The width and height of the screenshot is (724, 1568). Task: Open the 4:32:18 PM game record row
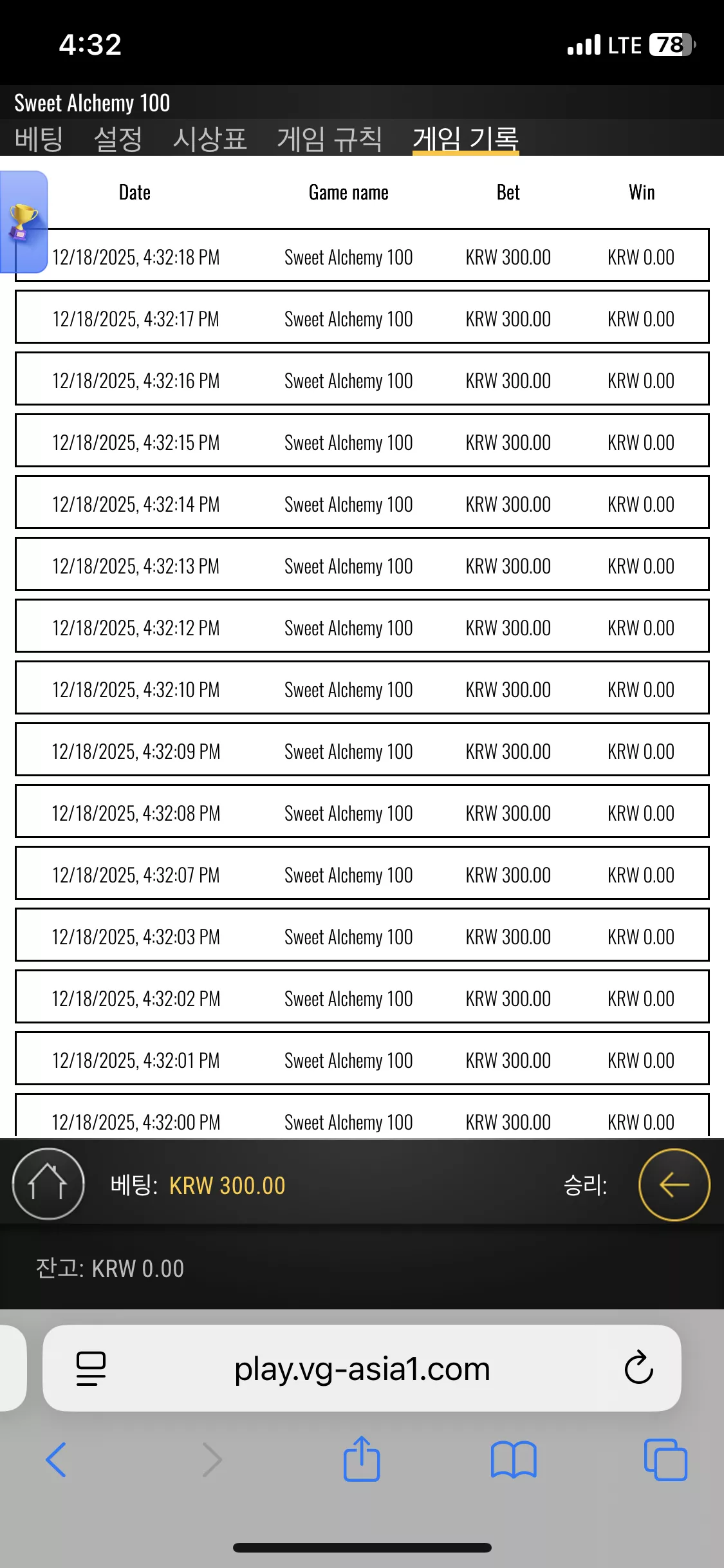point(362,255)
